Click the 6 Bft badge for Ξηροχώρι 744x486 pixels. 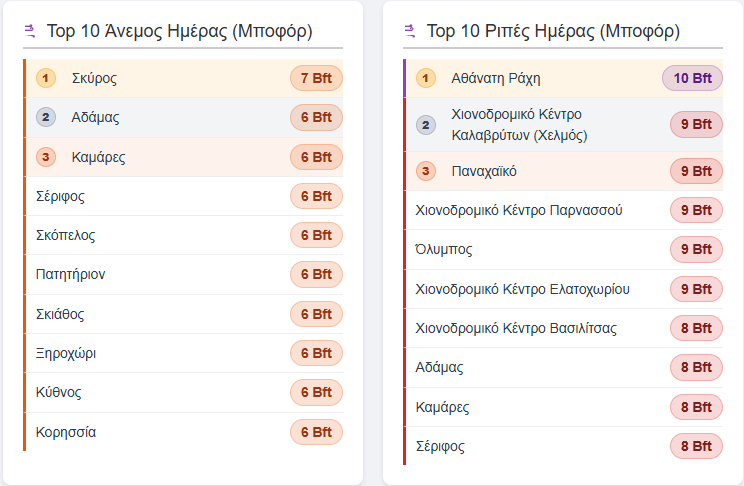tap(316, 353)
